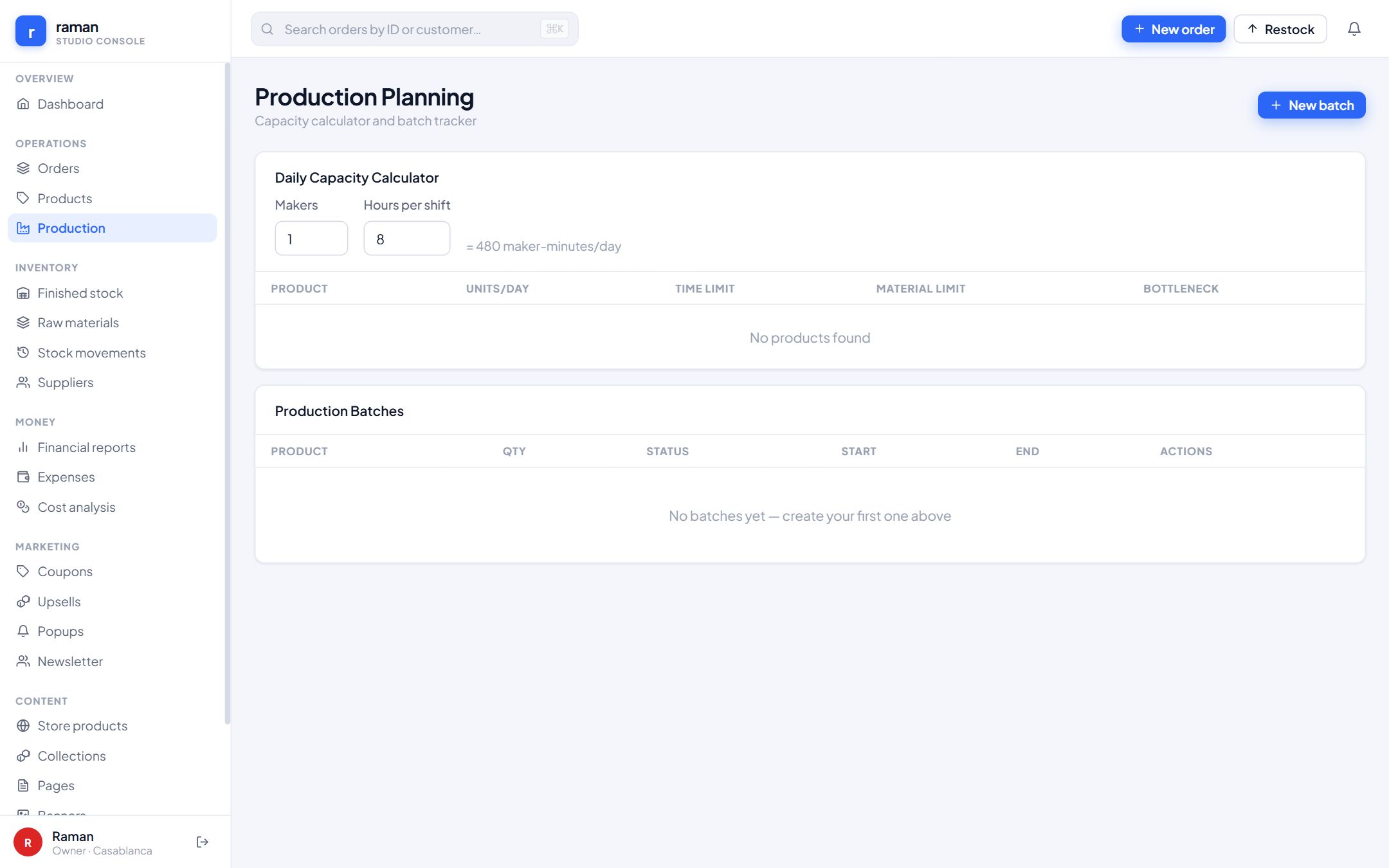Click 'No products found' message
Viewport: 1389px width, 868px height.
(x=810, y=338)
